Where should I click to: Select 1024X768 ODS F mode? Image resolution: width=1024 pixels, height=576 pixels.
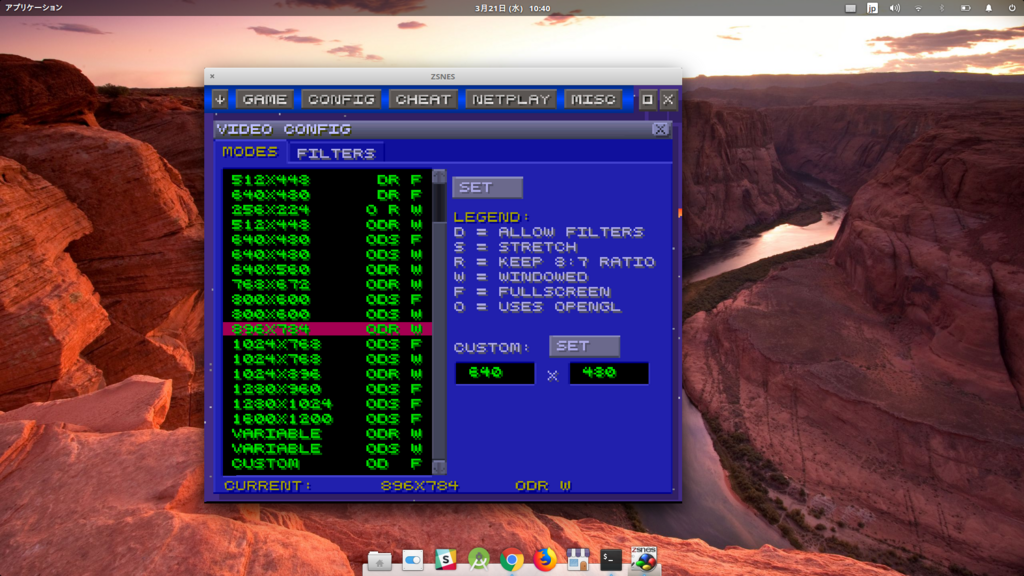click(x=327, y=344)
